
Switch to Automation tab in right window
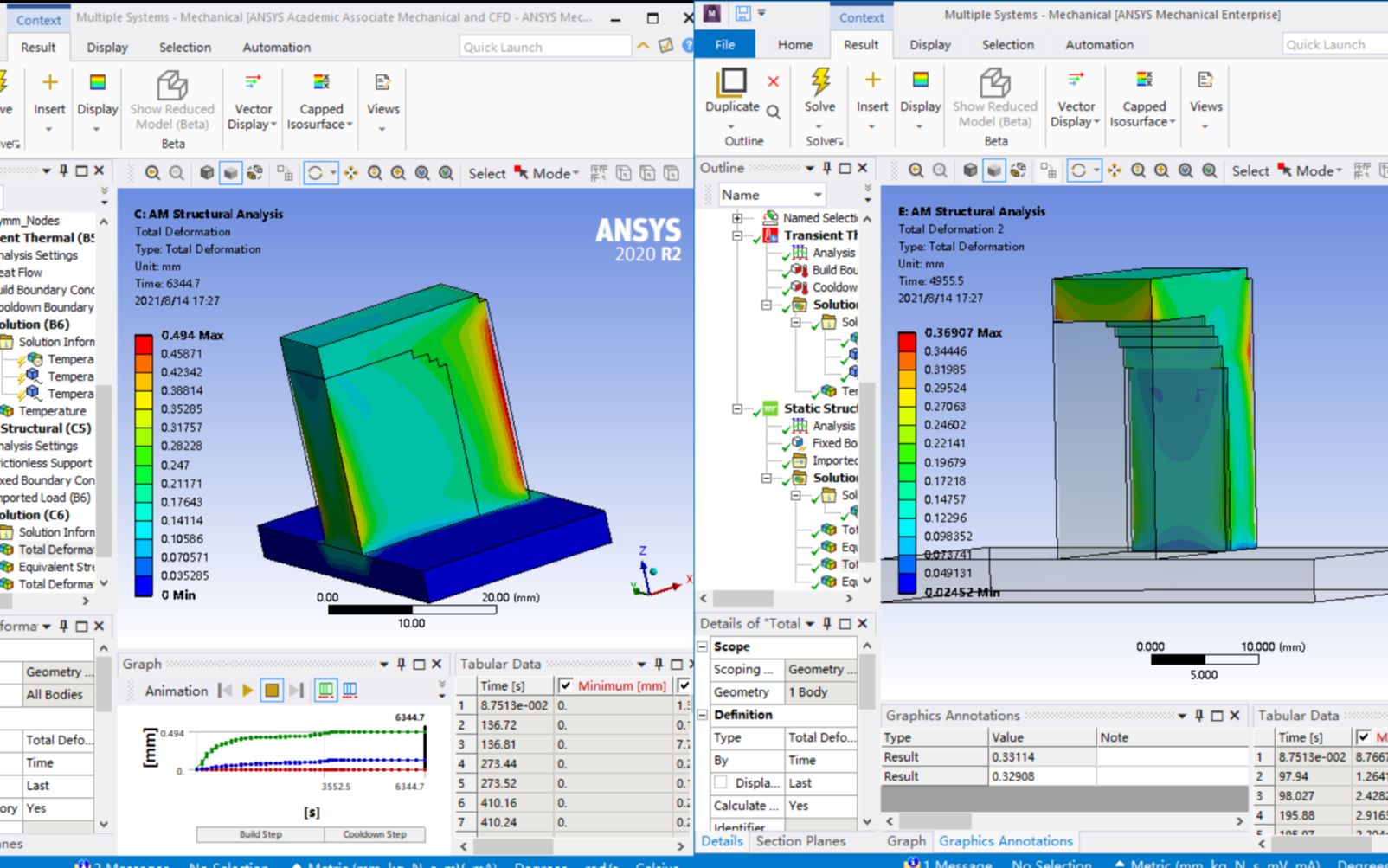pos(1099,44)
